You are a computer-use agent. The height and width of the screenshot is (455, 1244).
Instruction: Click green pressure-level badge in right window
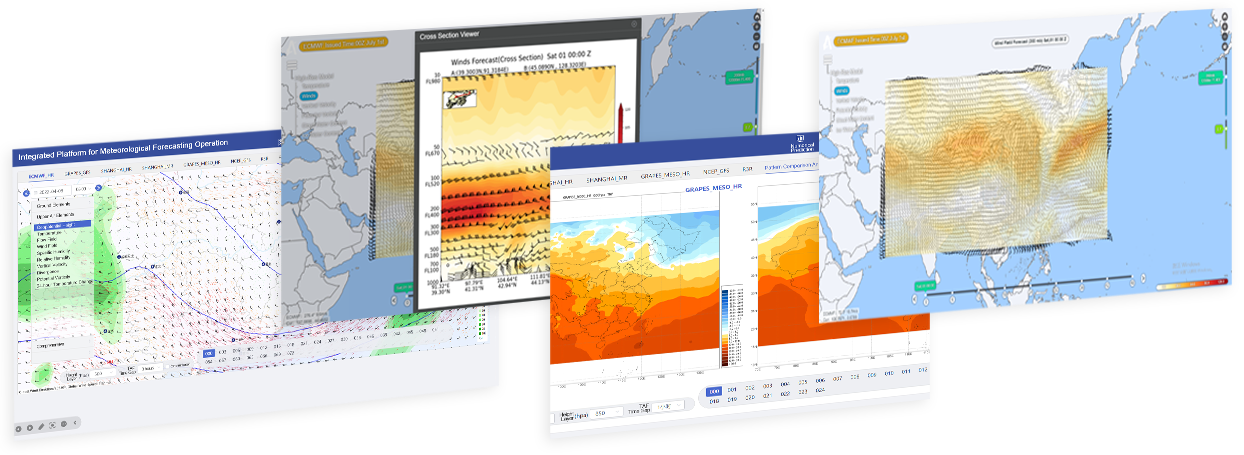[1211, 78]
